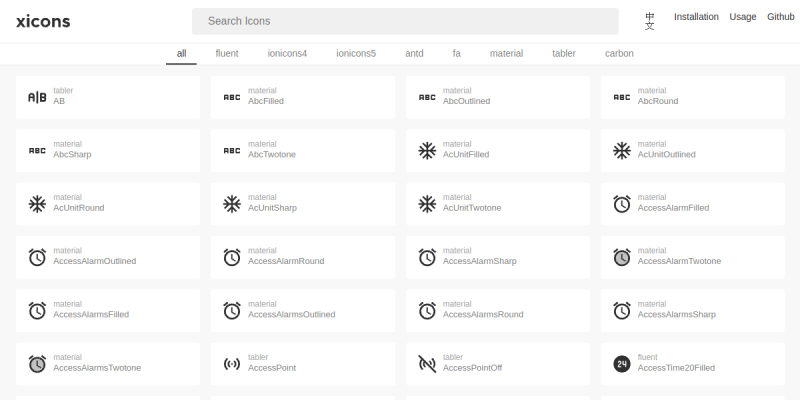
Task: Switch to the carbon tab
Action: pos(619,53)
